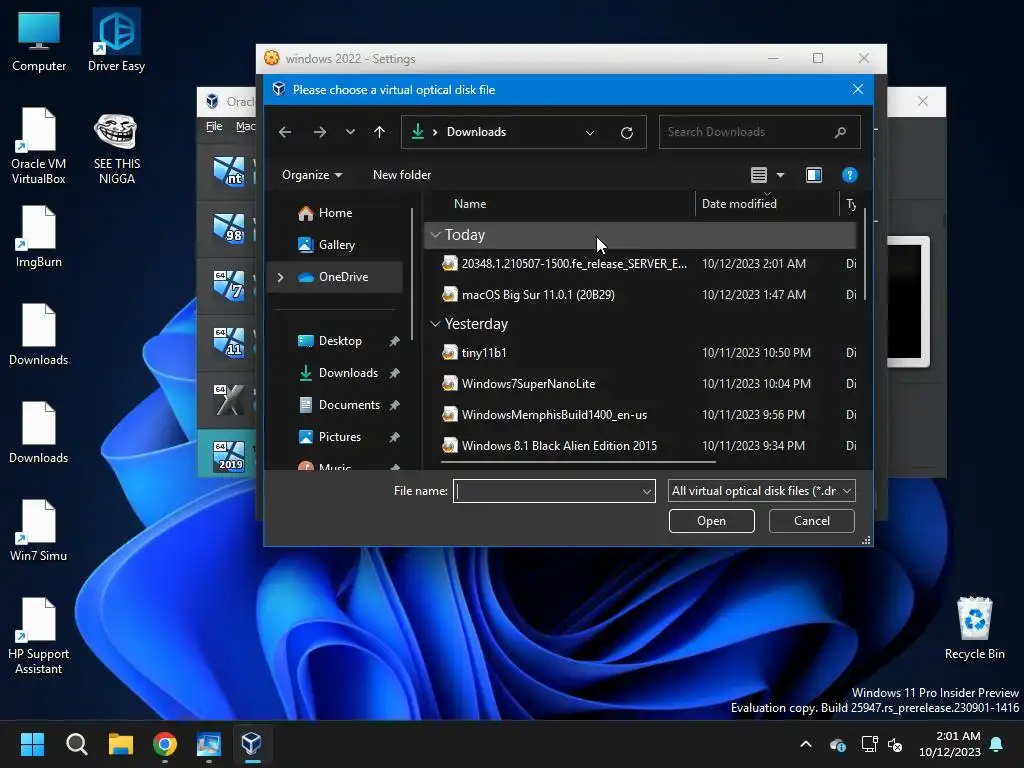
Task: Sort by Name column header
Action: pos(470,204)
